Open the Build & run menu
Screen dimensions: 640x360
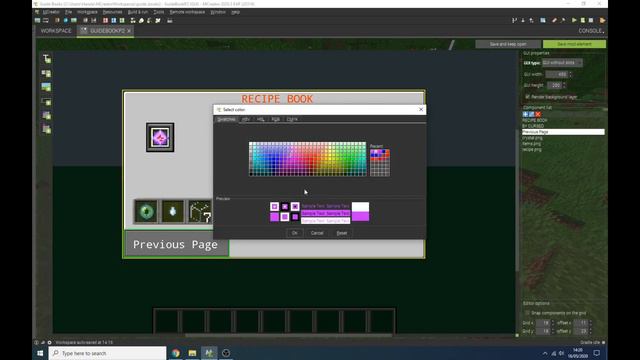(x=138, y=12)
